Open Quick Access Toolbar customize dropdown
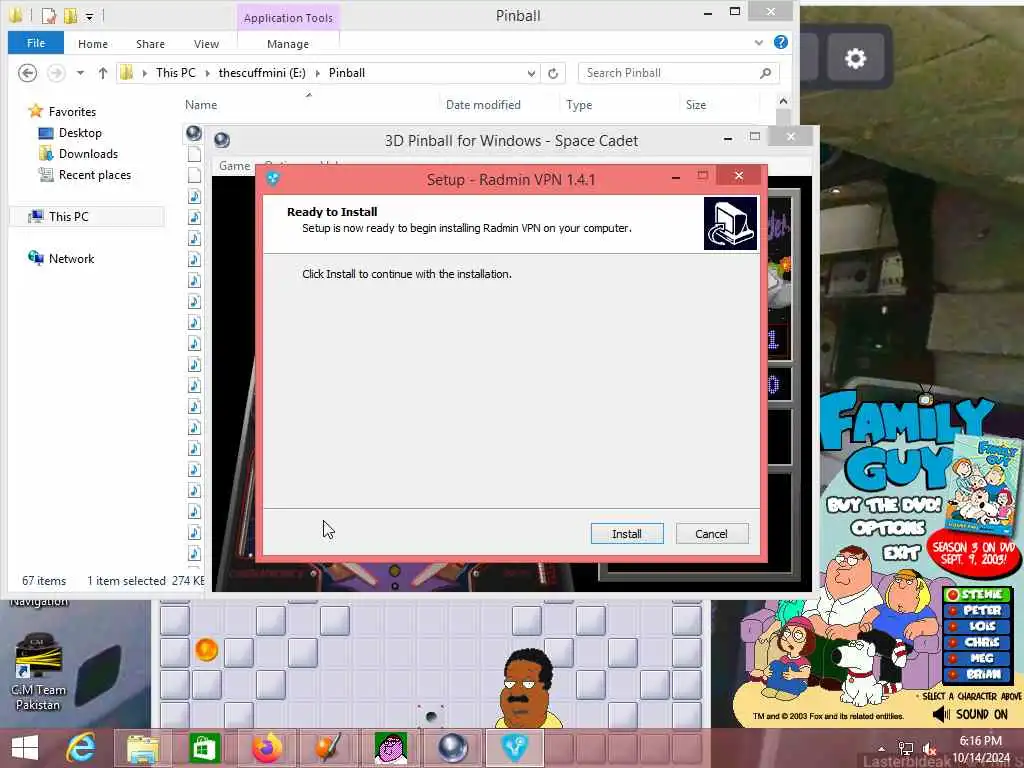This screenshot has height=768, width=1024. point(89,16)
